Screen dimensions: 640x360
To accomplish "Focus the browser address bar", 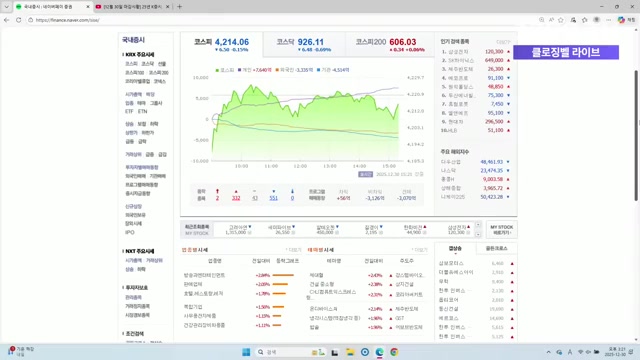I will coord(282,20).
